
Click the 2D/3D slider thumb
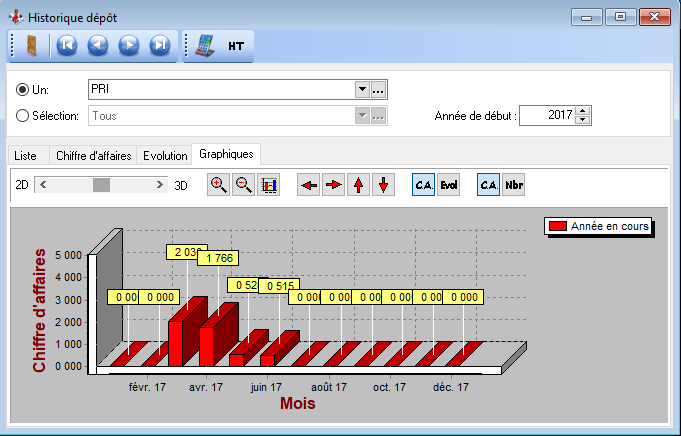(101, 185)
